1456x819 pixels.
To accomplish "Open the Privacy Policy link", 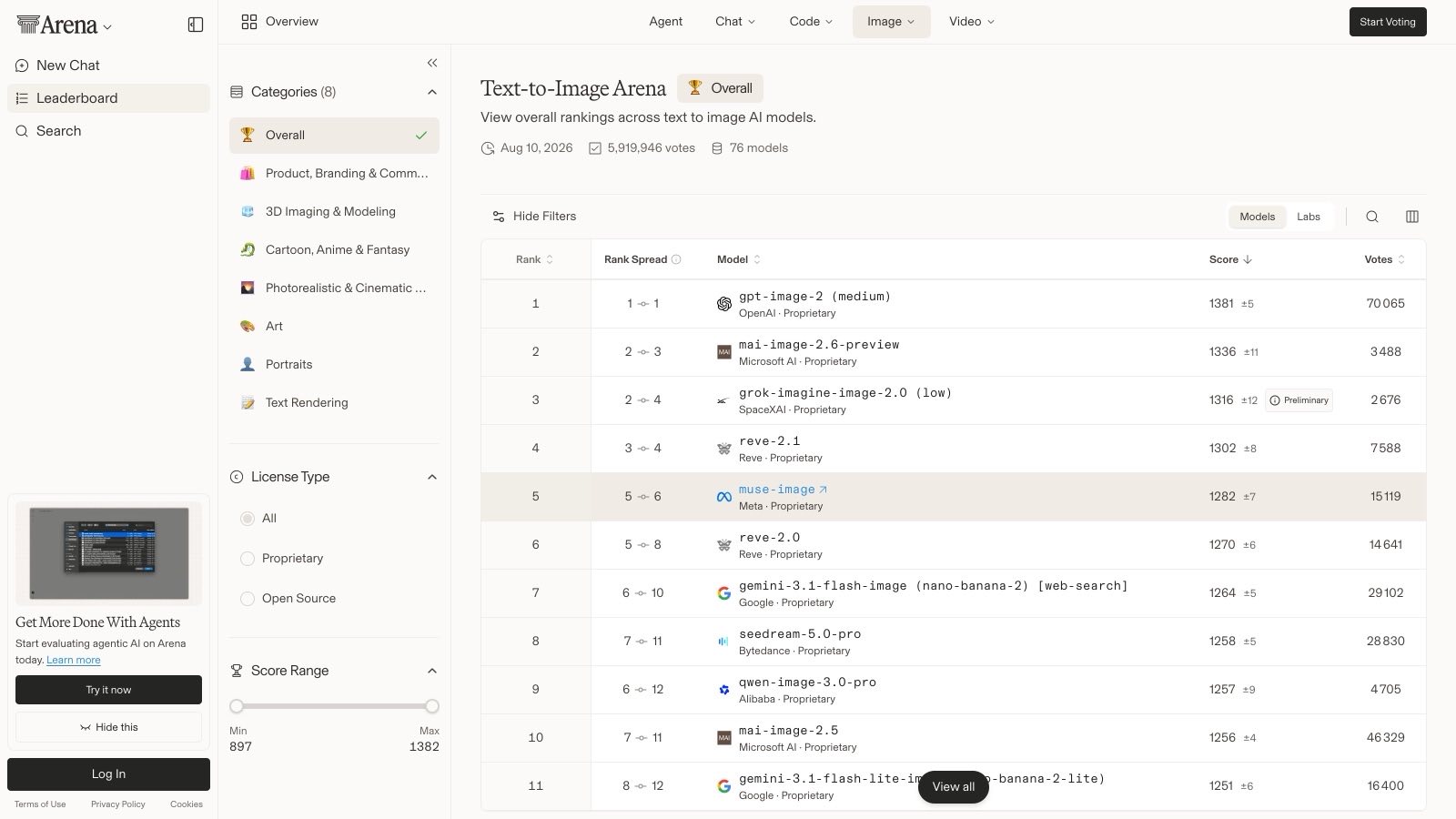I will tap(118, 804).
